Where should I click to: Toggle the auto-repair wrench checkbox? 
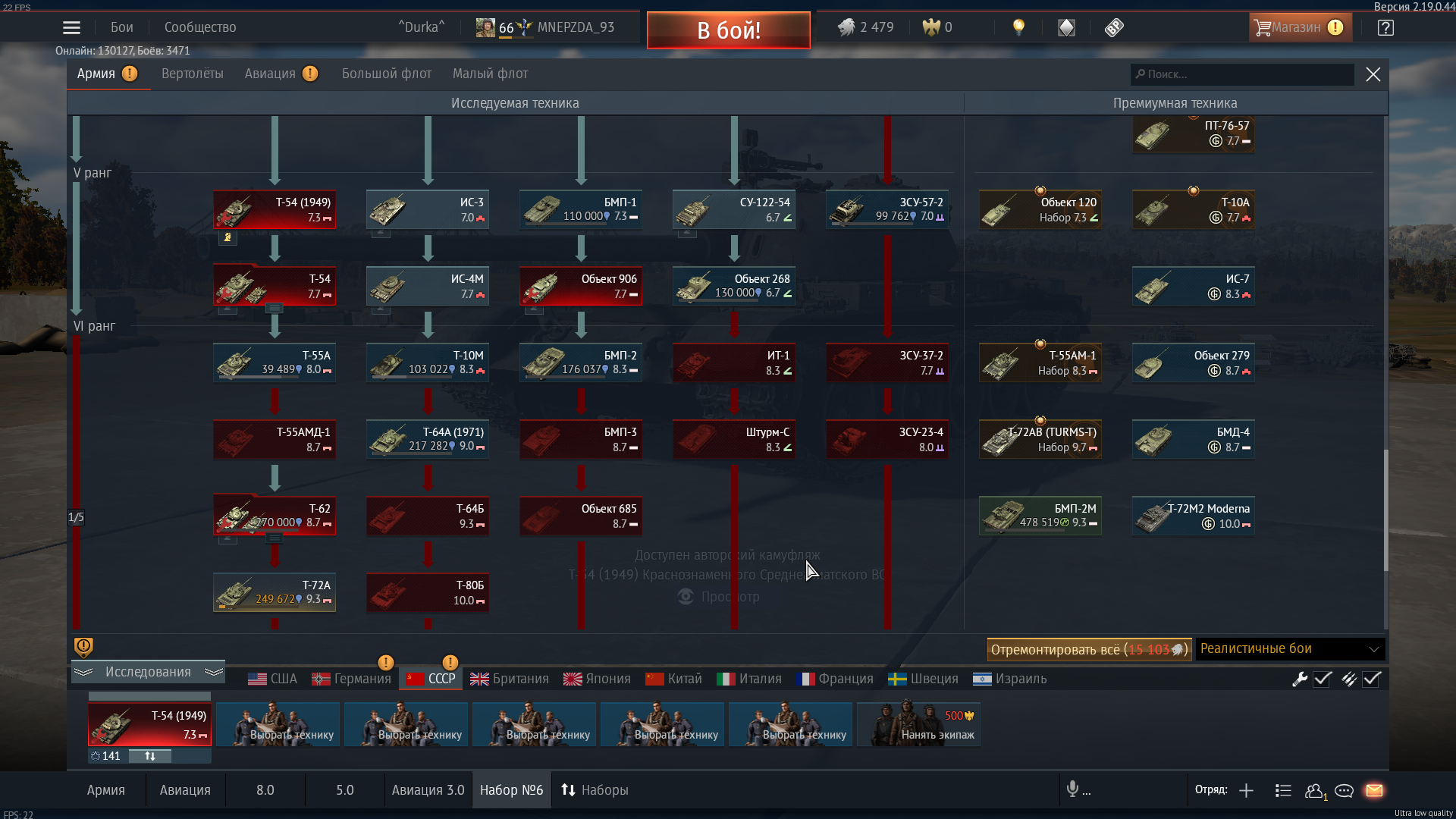[x=1323, y=679]
